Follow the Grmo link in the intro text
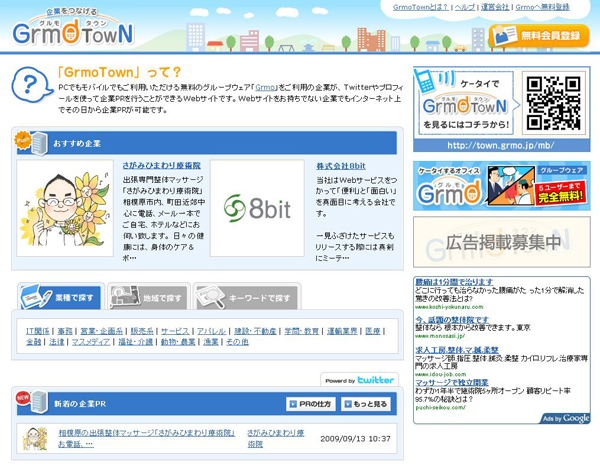Image resolution: width=600 pixels, height=465 pixels. click(x=265, y=87)
